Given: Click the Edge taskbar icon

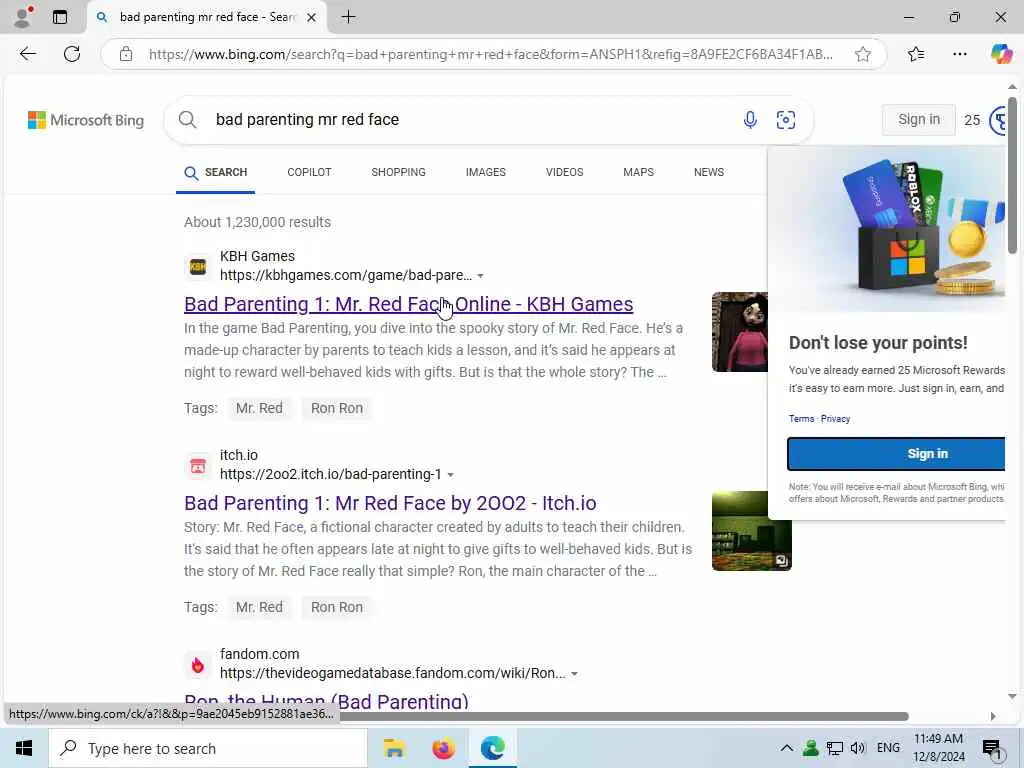Looking at the screenshot, I should click(x=492, y=748).
